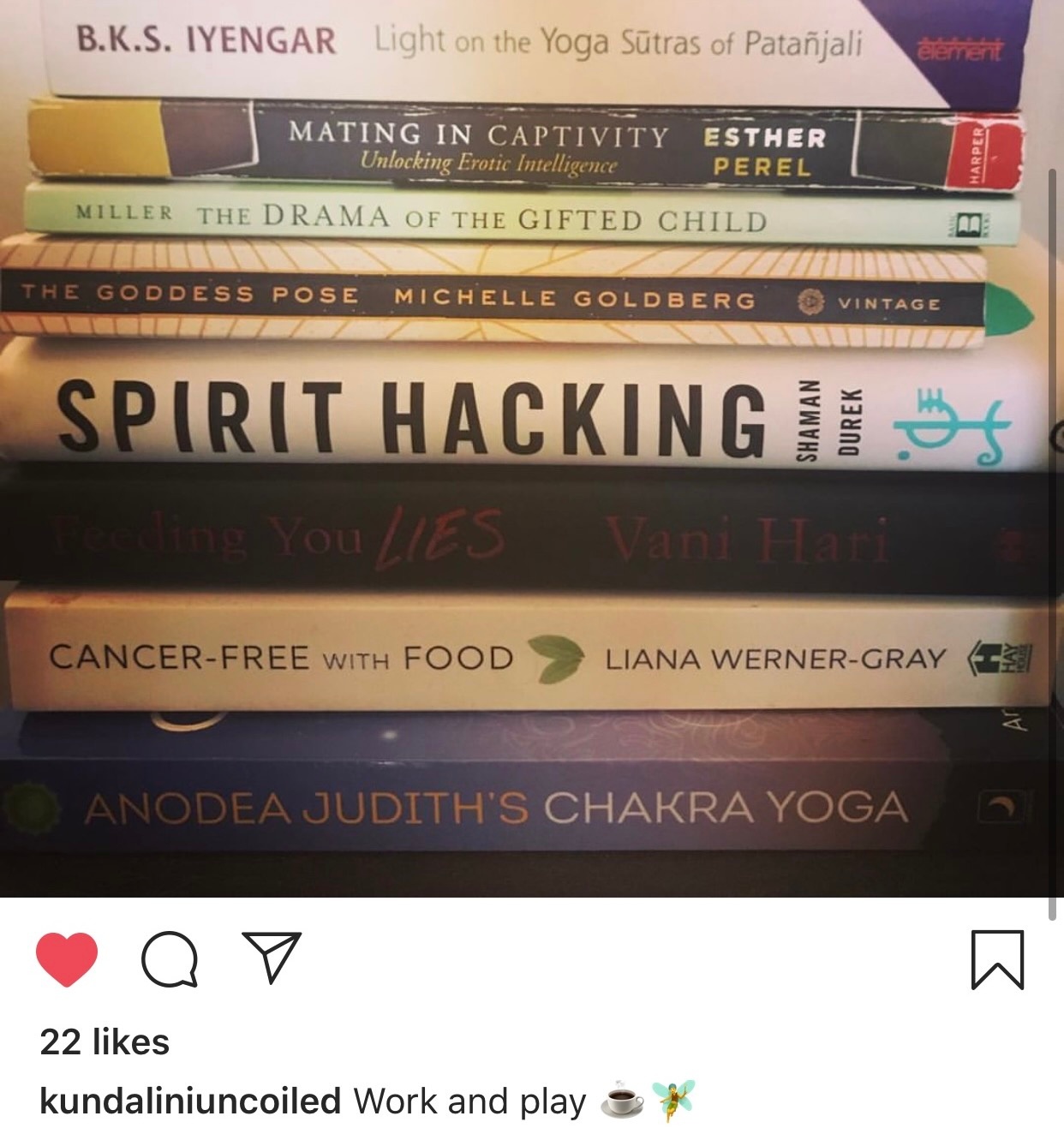This screenshot has width=1064, height=1128.
Task: View the 22 likes list
Action: coord(105,1042)
